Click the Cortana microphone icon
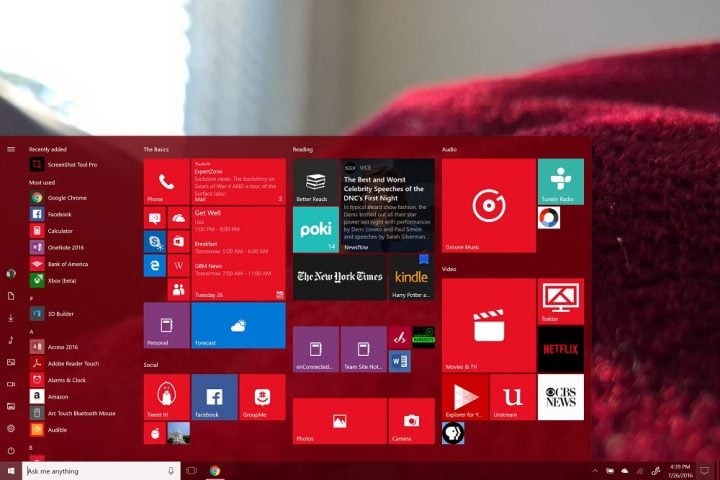The image size is (720, 480). pos(171,471)
